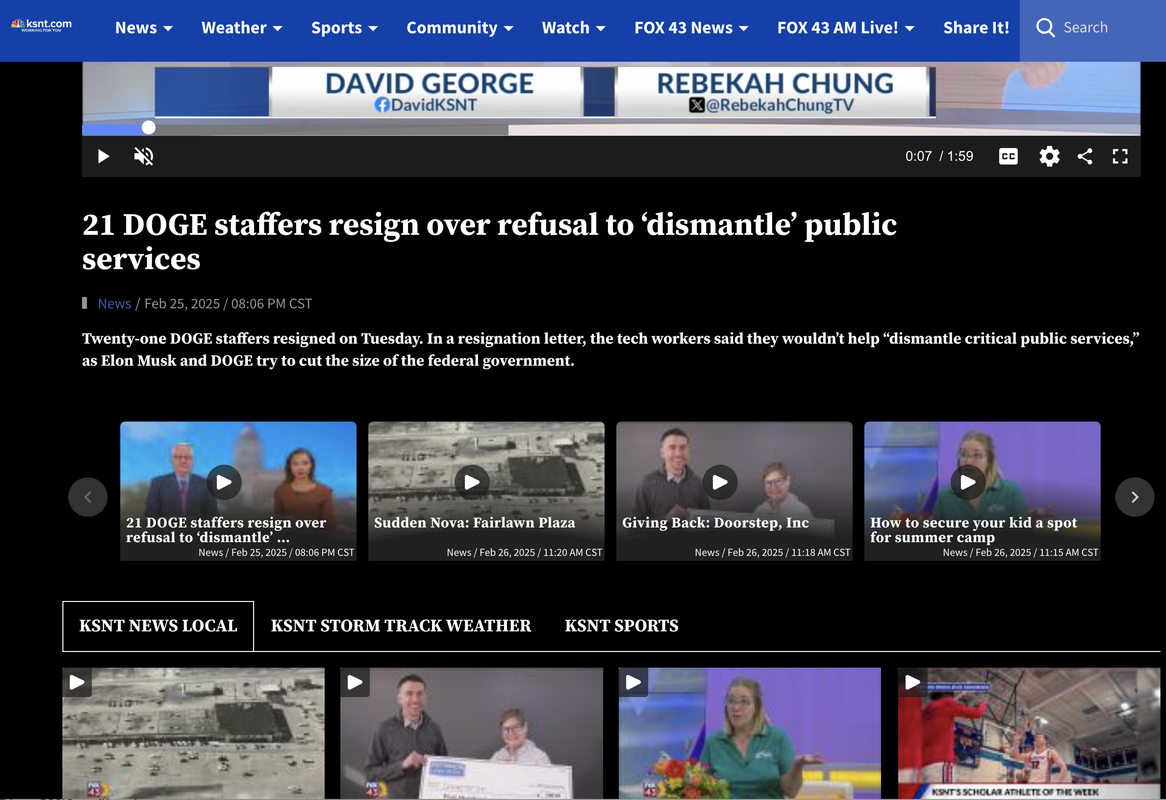The image size is (1166, 800).
Task: Show next videos in carousel
Action: pos(1135,497)
